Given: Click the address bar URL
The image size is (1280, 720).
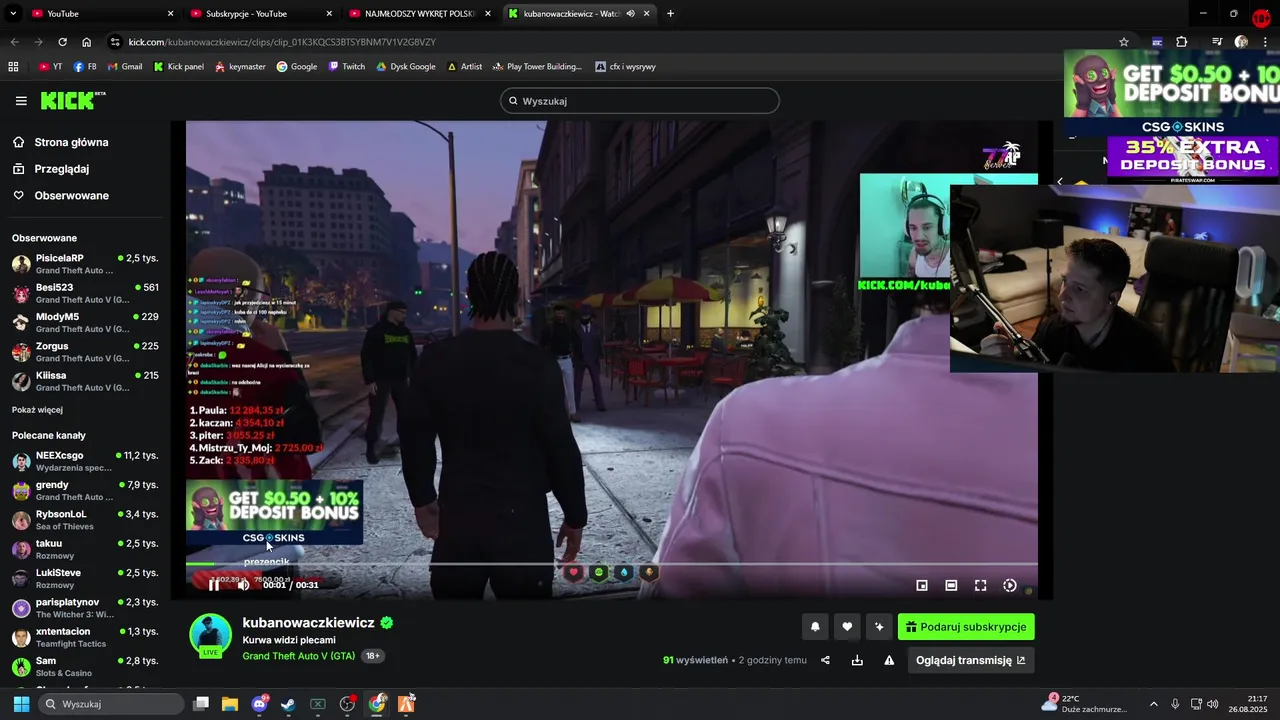Looking at the screenshot, I should 282,42.
